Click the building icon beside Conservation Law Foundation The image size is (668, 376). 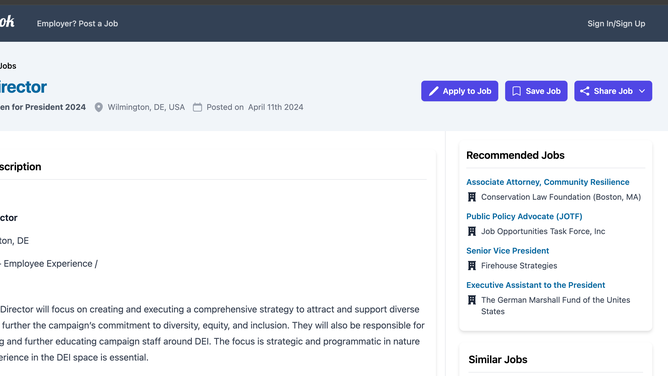click(472, 197)
